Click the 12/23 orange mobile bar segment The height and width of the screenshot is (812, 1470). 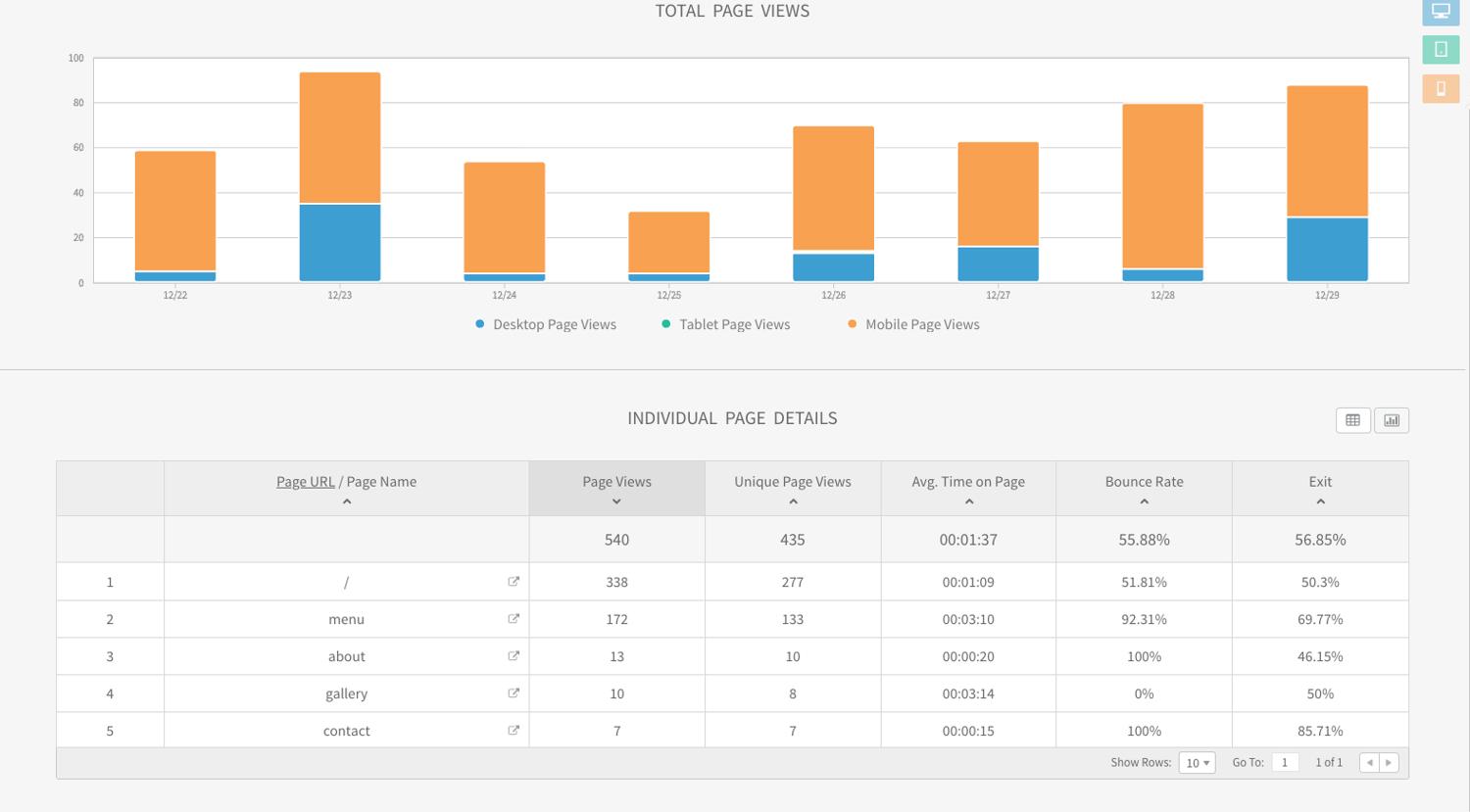[x=340, y=137]
